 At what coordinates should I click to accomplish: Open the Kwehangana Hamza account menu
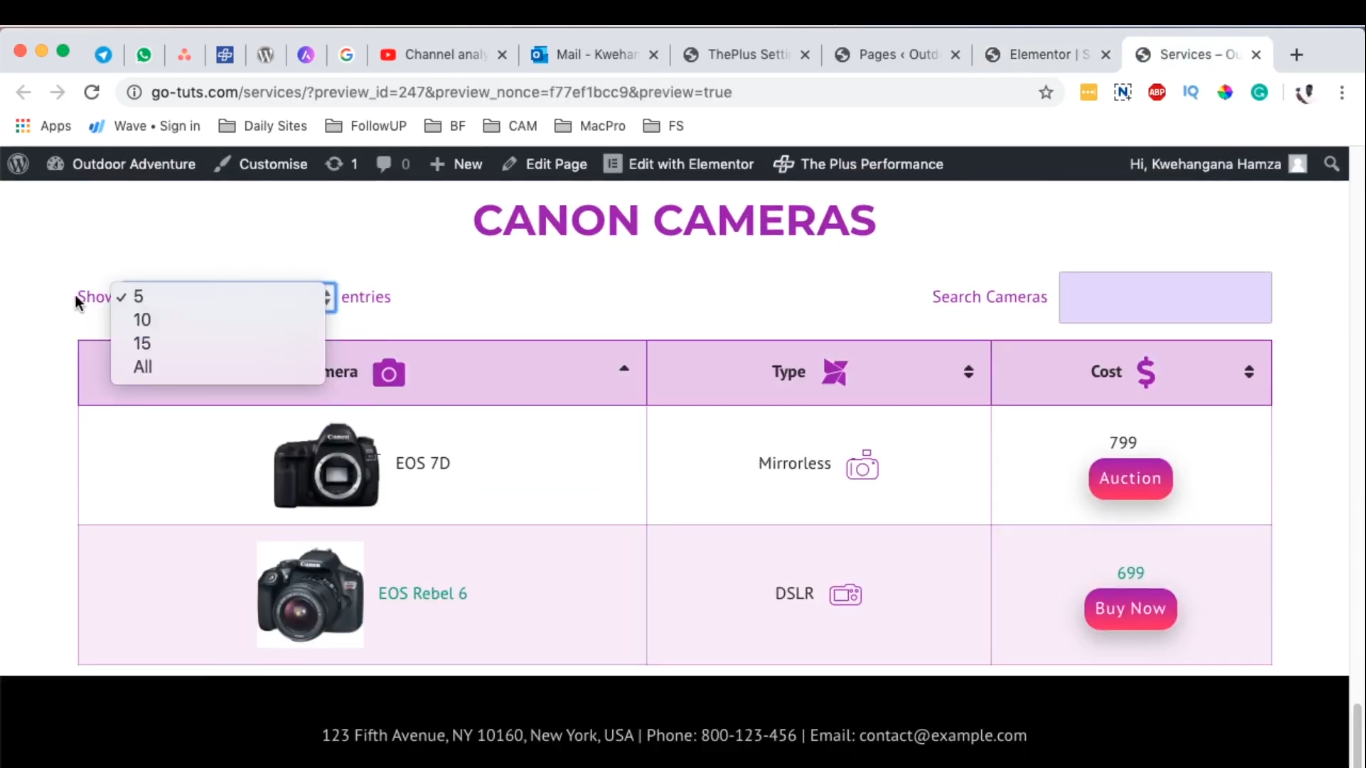coord(1218,164)
